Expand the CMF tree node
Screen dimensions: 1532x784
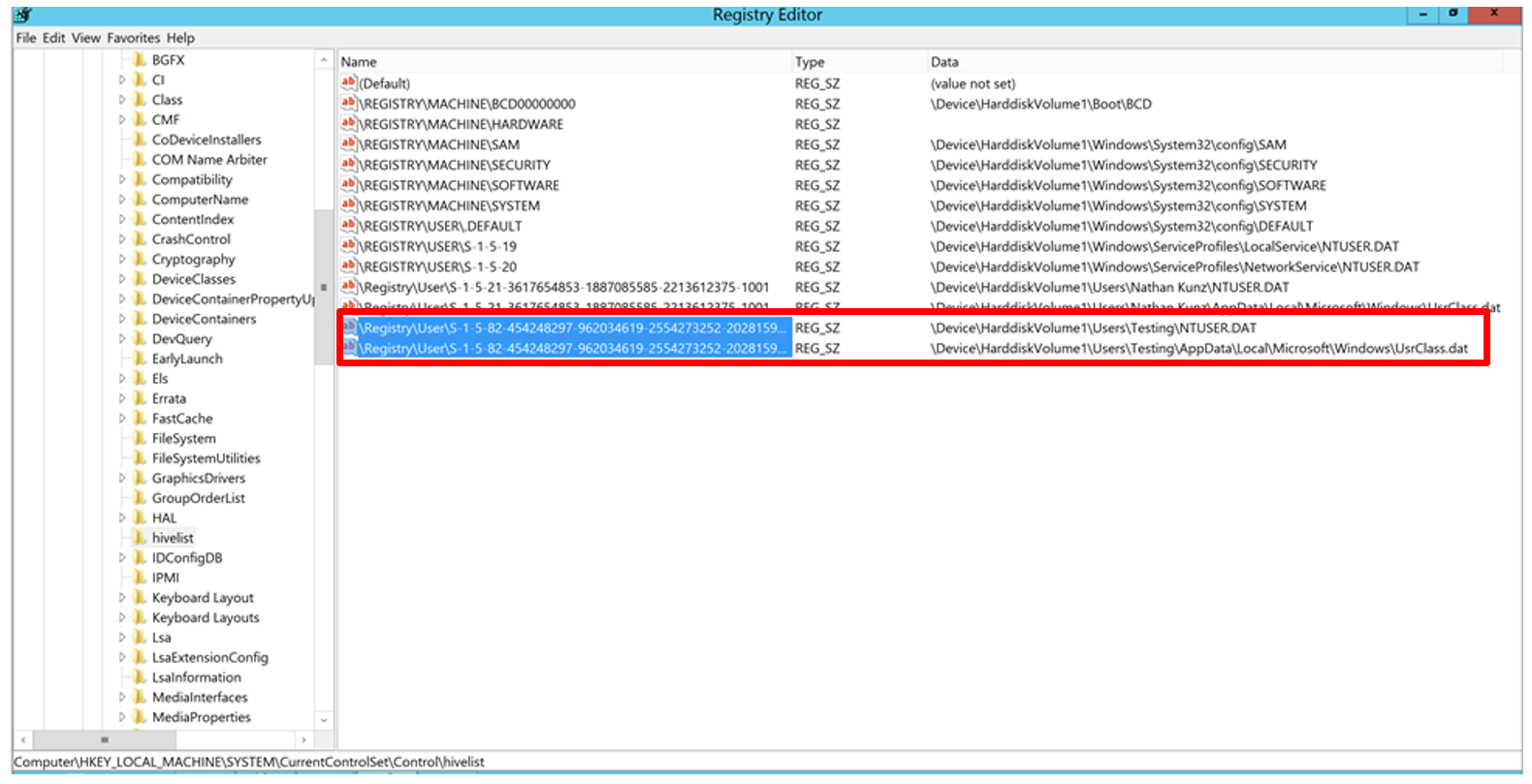[122, 119]
